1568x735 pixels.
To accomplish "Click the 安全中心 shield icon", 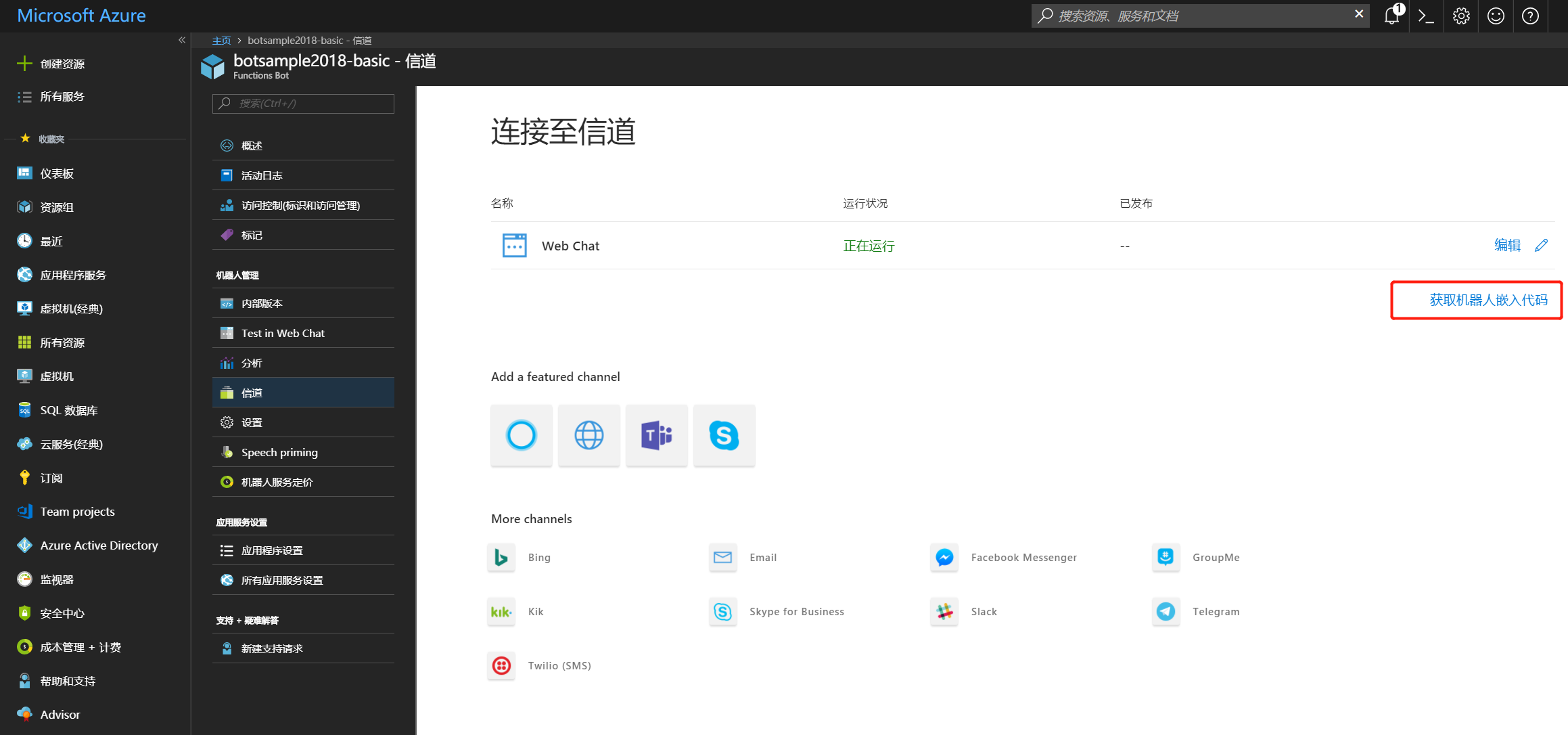I will (x=24, y=613).
